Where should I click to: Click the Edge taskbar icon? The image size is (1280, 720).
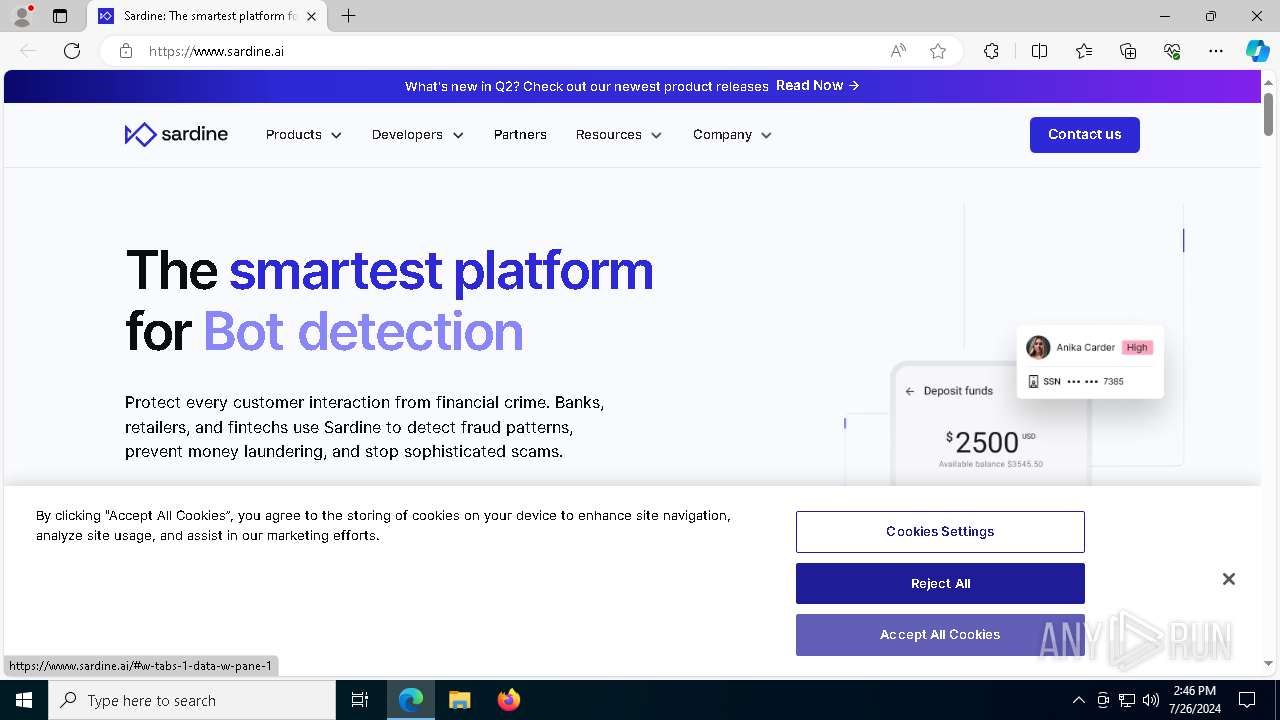[411, 700]
